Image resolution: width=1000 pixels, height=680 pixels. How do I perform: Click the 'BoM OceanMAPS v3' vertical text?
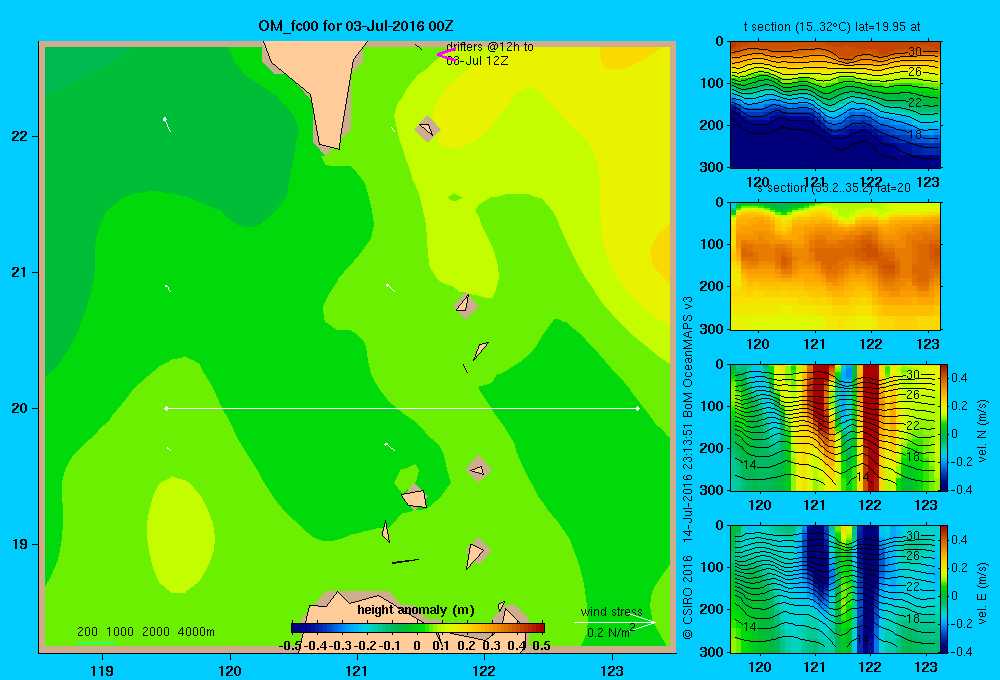[688, 356]
